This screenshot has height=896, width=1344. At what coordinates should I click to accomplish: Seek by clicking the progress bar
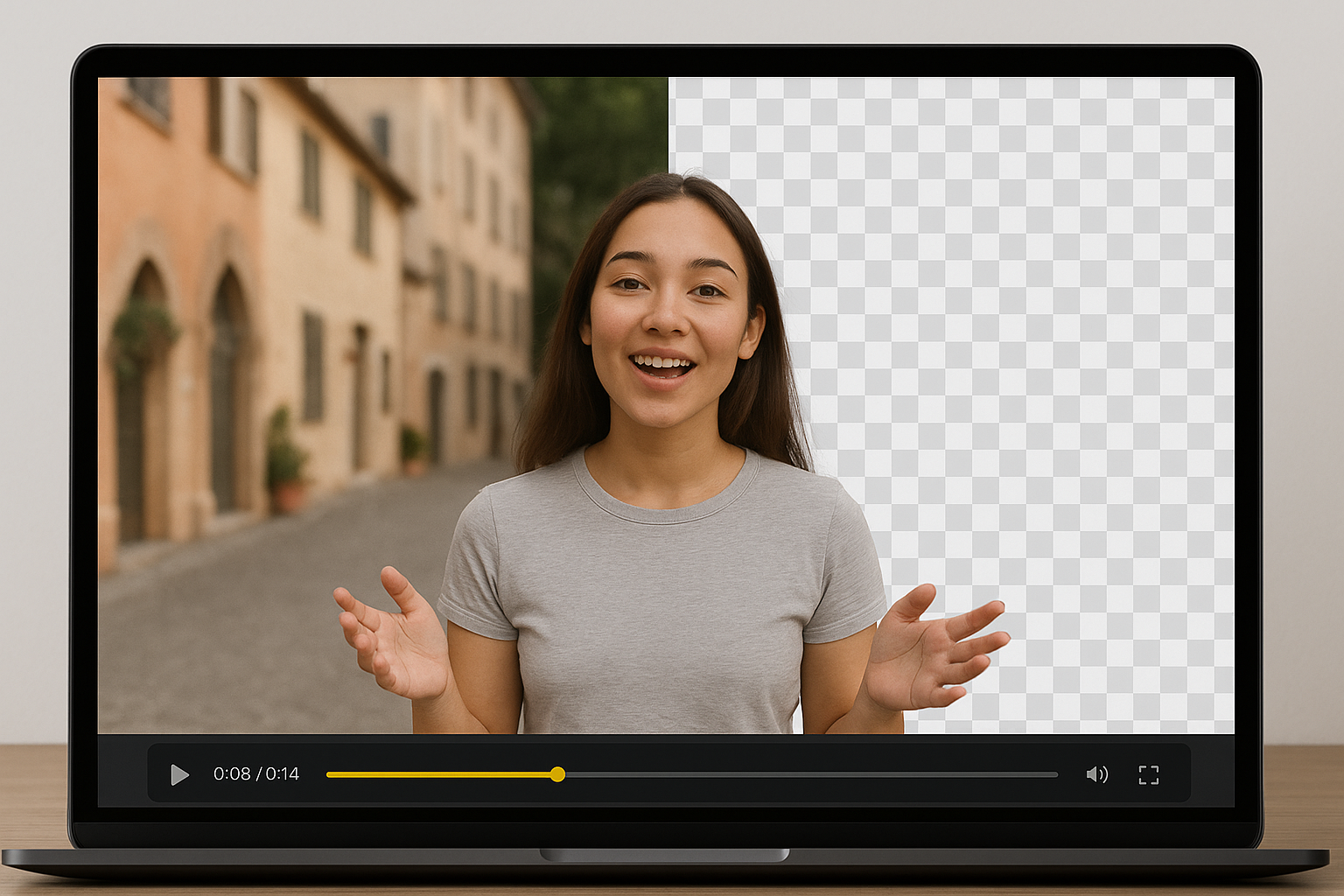(787, 773)
